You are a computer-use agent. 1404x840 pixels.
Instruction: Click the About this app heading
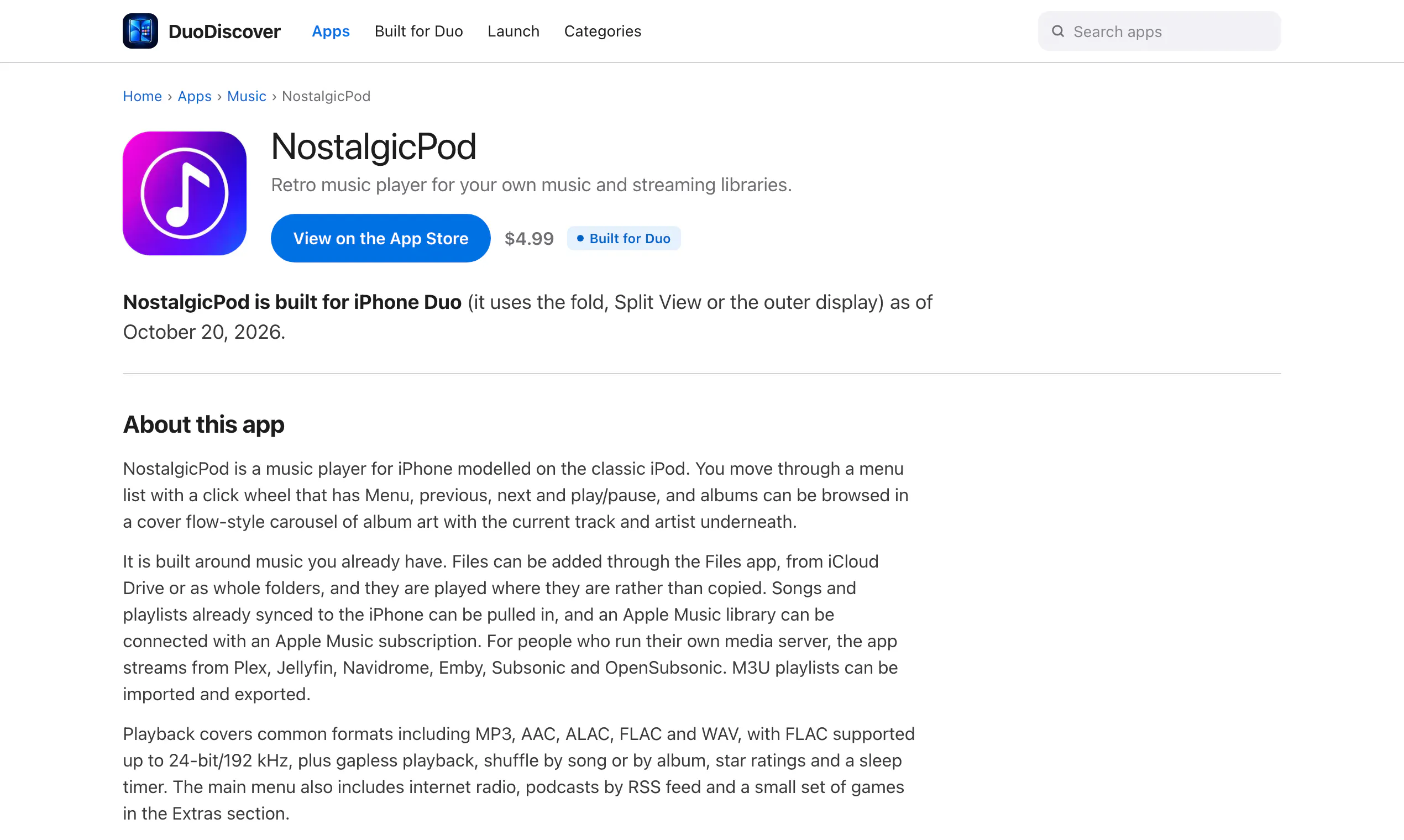point(203,424)
